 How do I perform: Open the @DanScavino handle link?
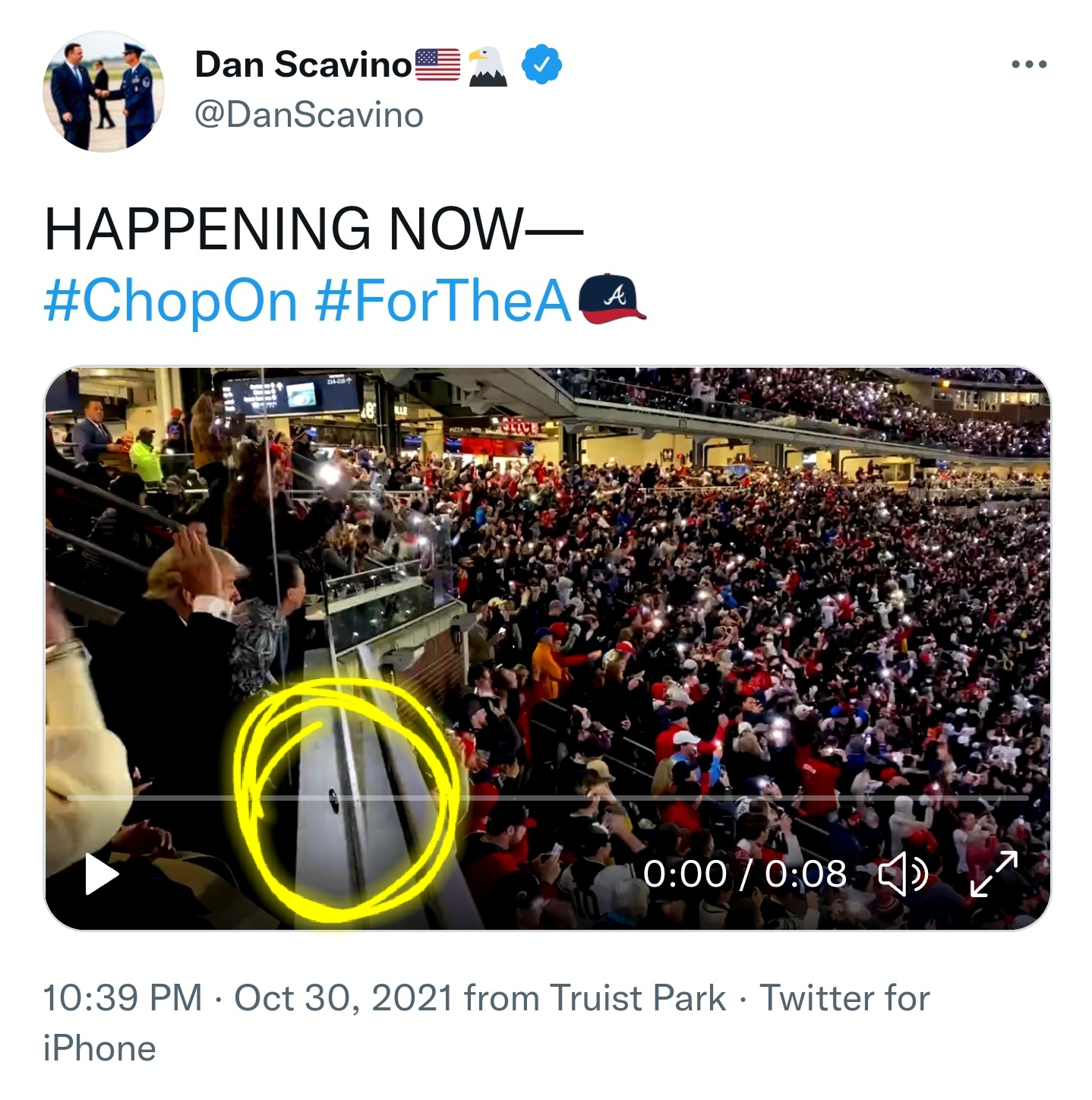(309, 115)
